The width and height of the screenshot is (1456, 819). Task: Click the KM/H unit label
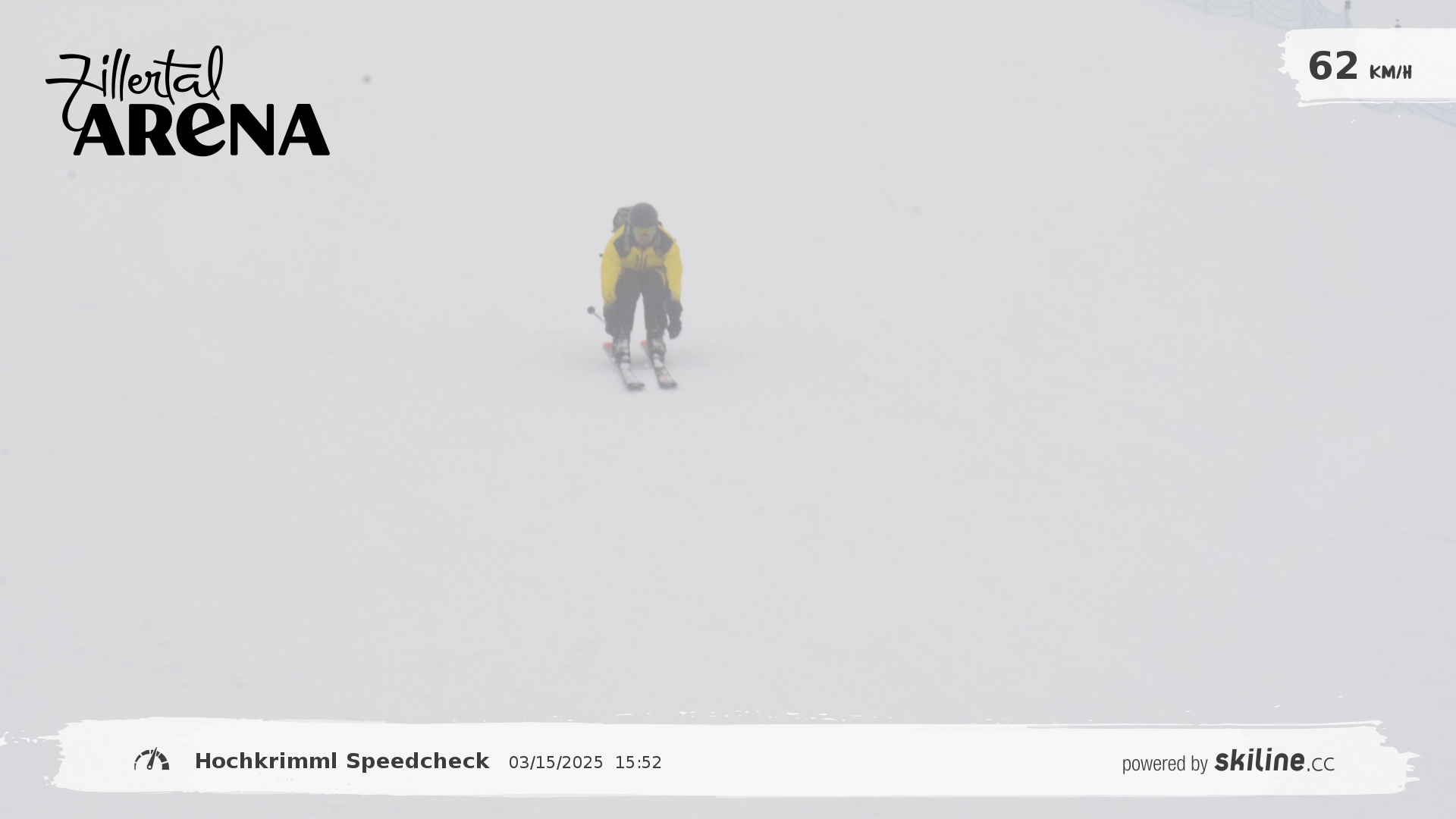click(x=1390, y=72)
